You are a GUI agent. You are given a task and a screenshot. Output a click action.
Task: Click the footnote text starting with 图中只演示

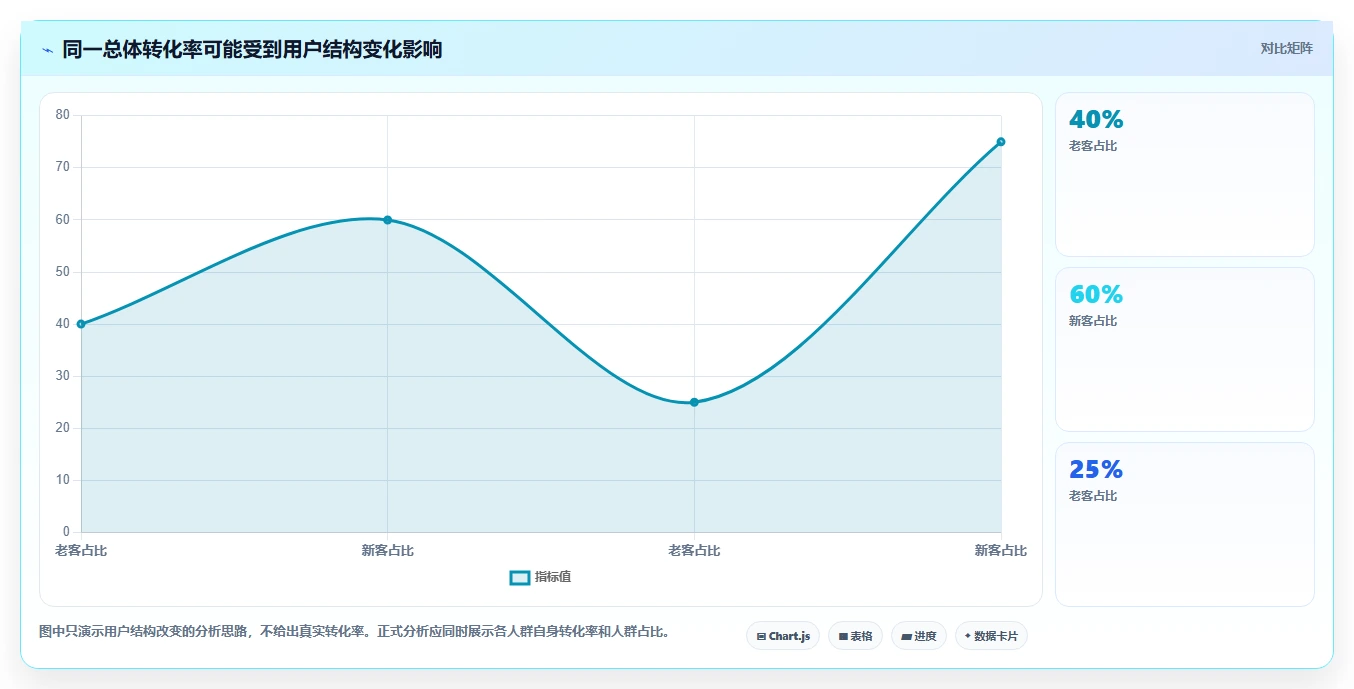tap(354, 632)
